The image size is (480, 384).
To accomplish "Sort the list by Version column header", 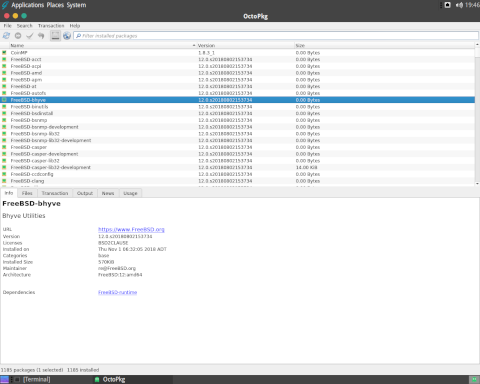I will click(x=245, y=45).
